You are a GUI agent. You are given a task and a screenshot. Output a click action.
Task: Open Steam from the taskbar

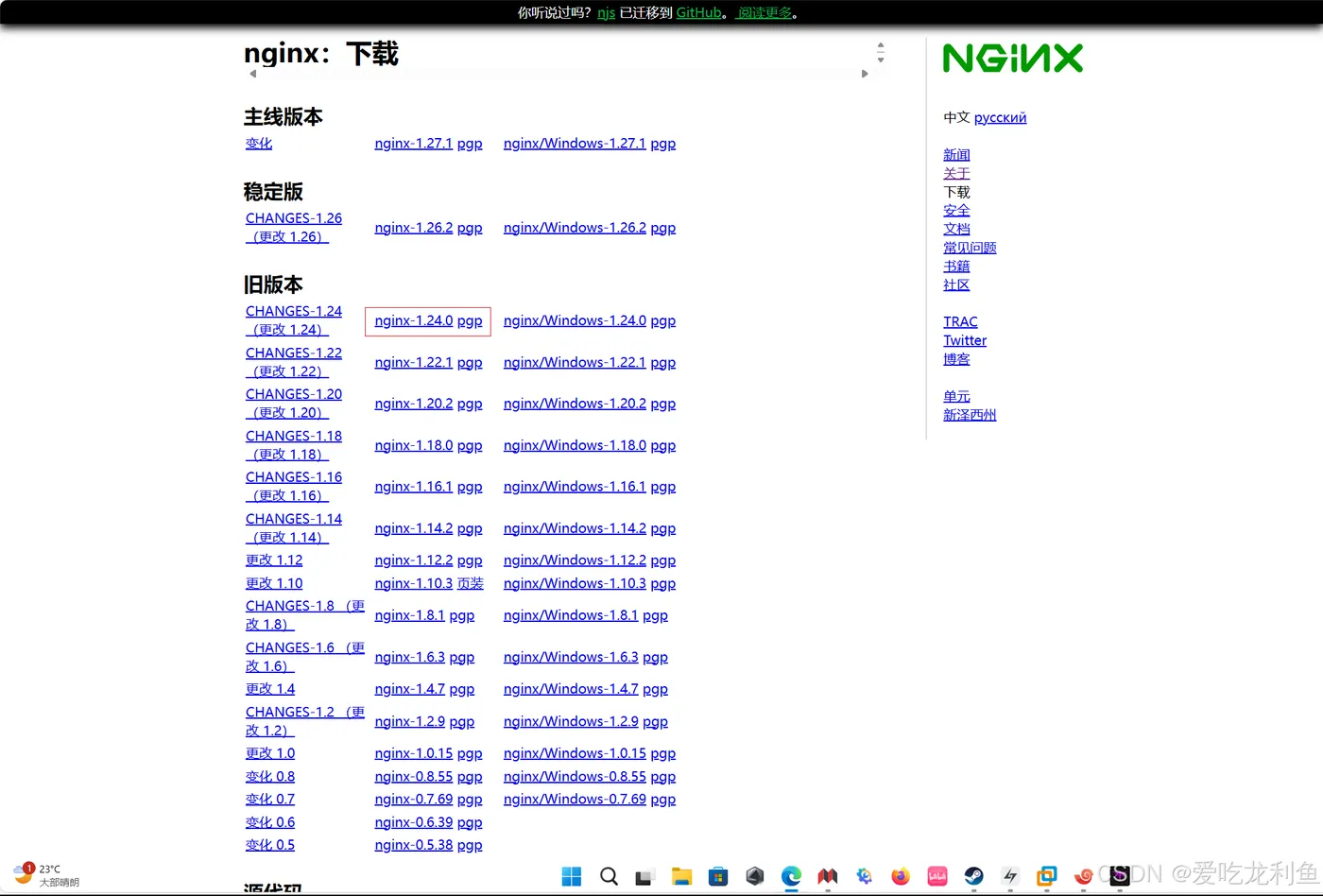pos(973,876)
